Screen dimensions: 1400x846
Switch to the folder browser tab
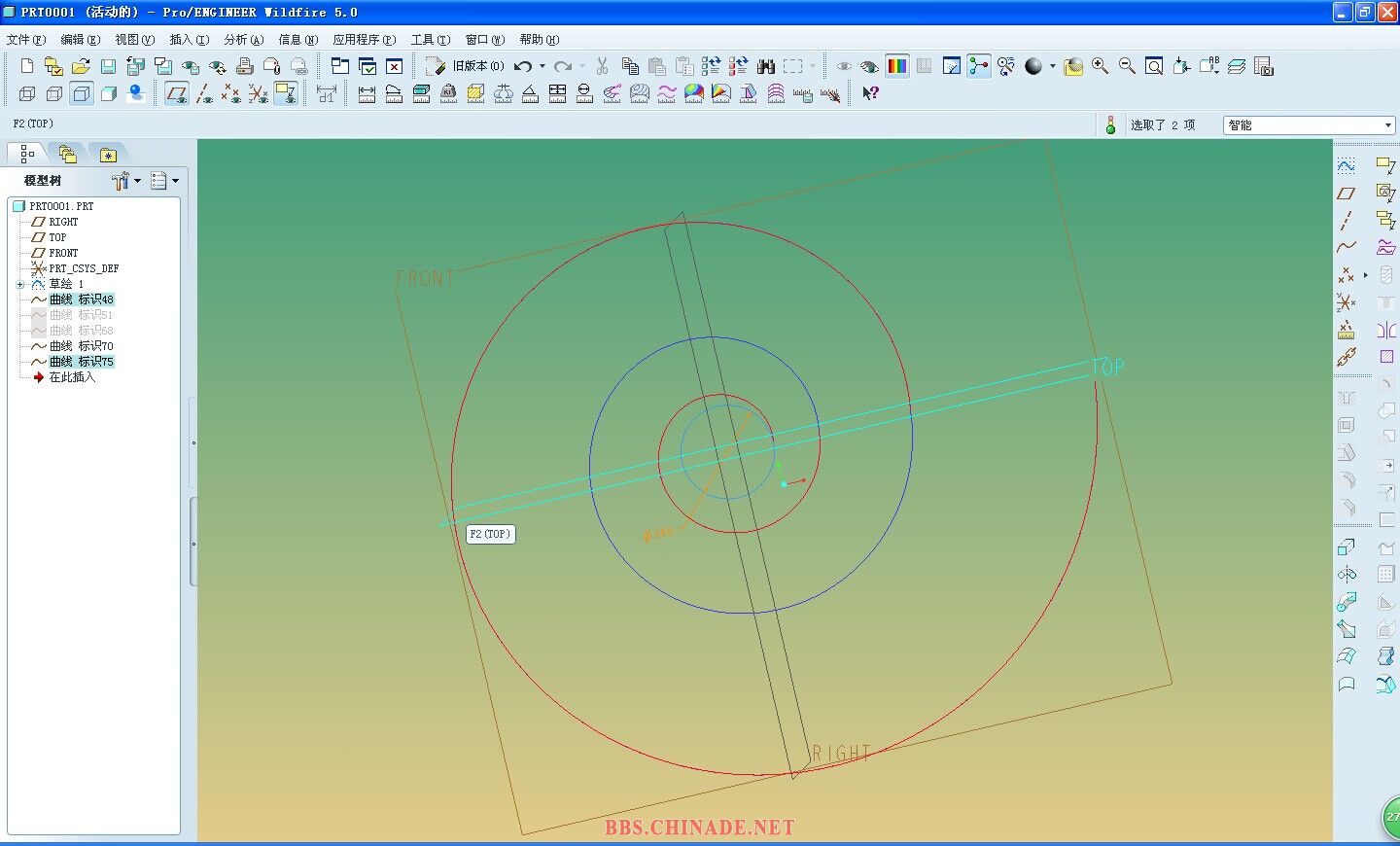click(x=67, y=154)
